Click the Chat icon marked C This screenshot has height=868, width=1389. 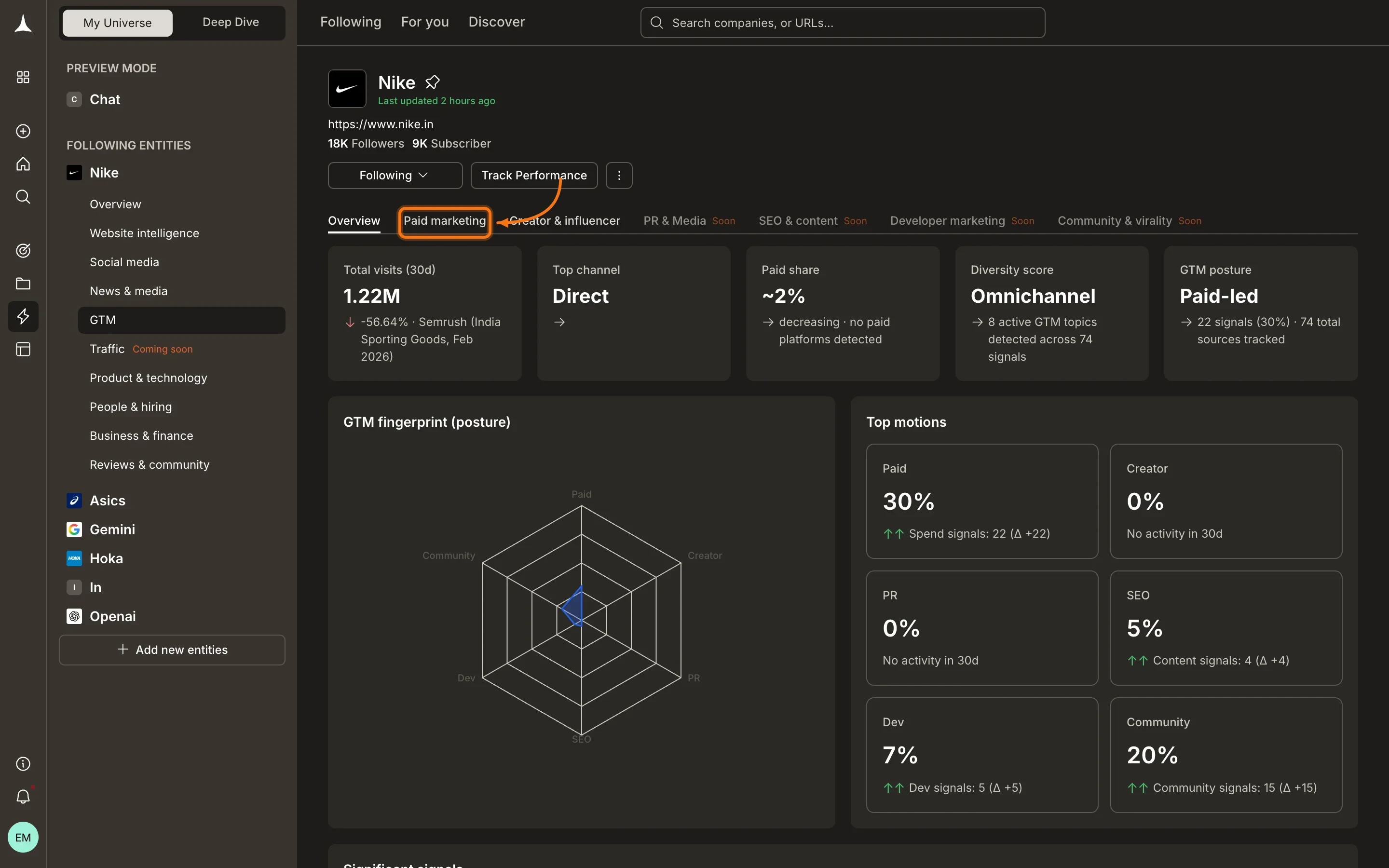pos(74,99)
